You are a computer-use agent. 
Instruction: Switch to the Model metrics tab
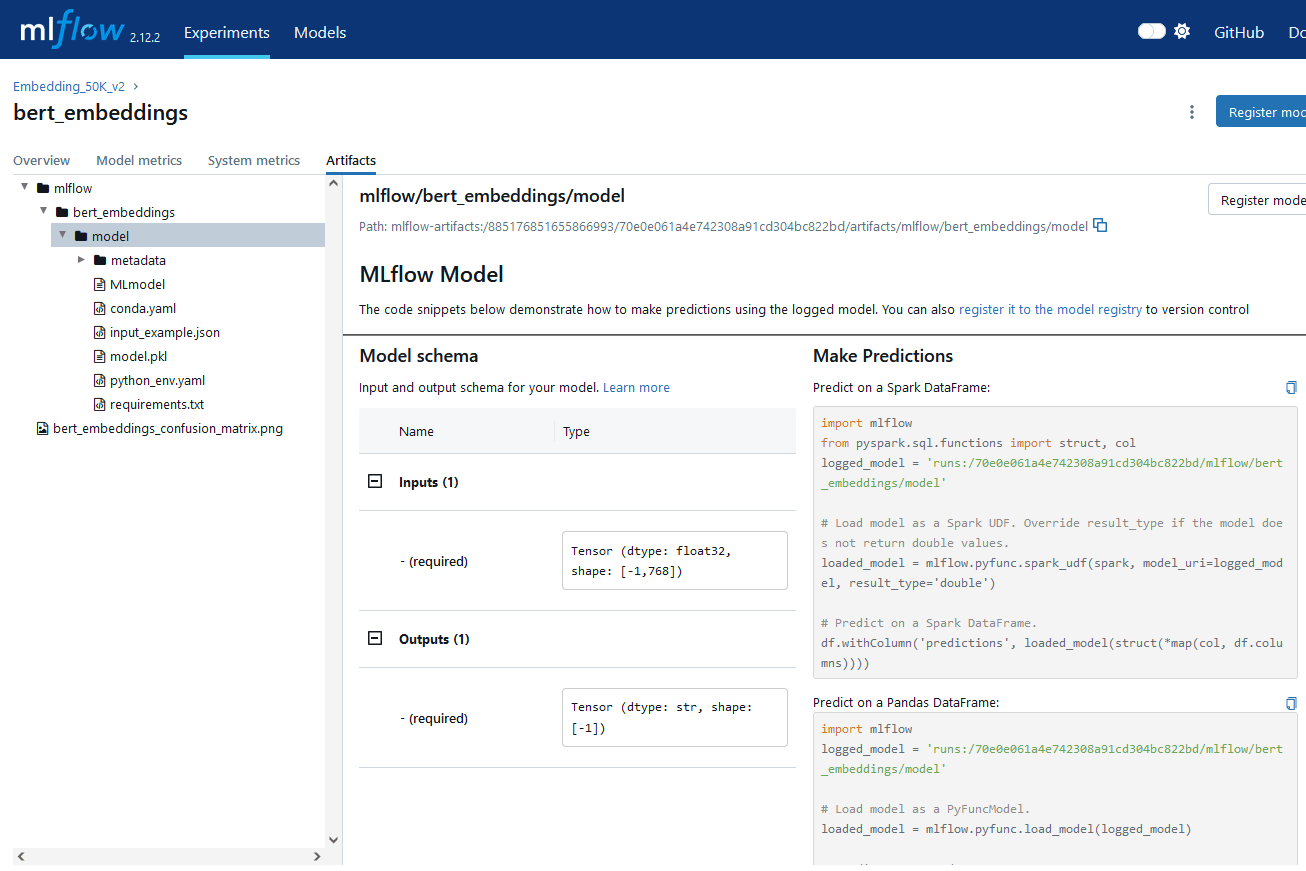(x=139, y=161)
